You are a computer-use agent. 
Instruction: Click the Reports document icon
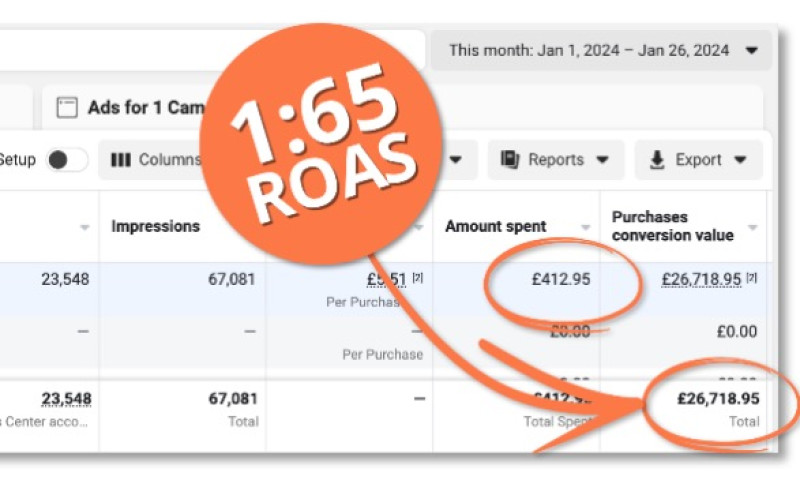510,160
